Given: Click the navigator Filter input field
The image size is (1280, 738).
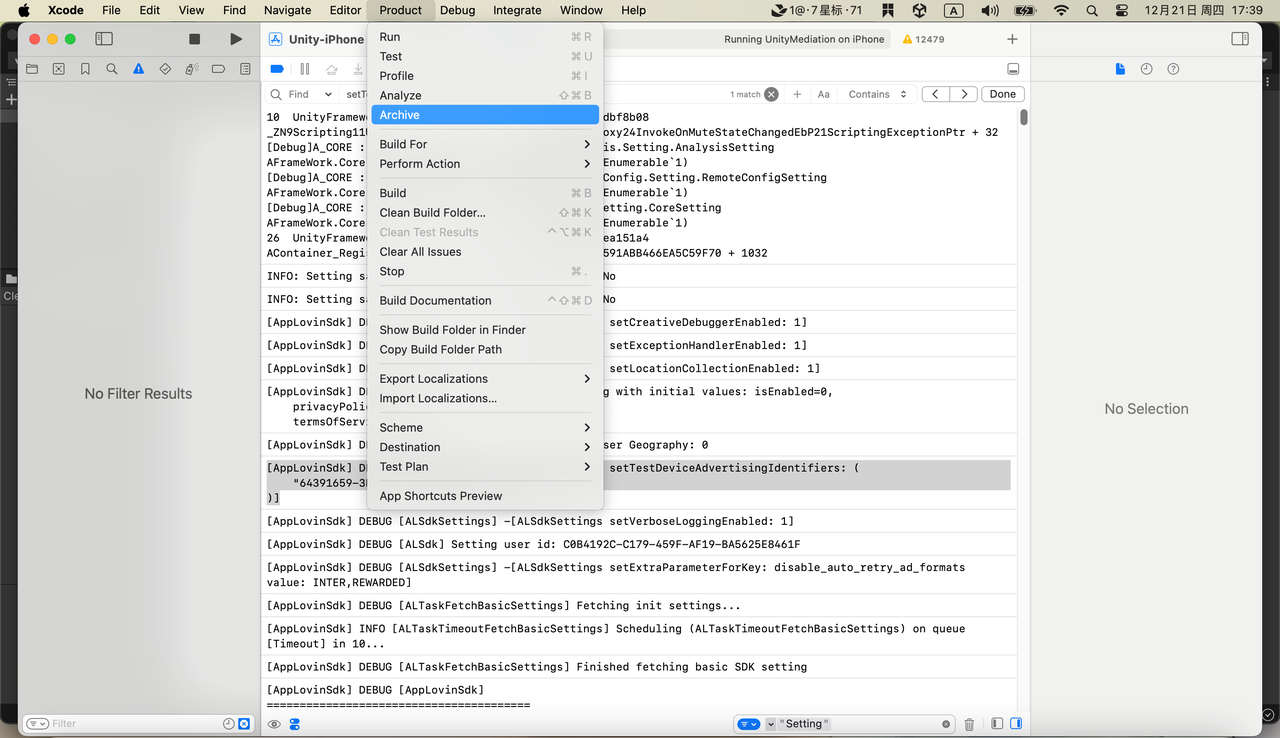Looking at the screenshot, I should (x=137, y=723).
